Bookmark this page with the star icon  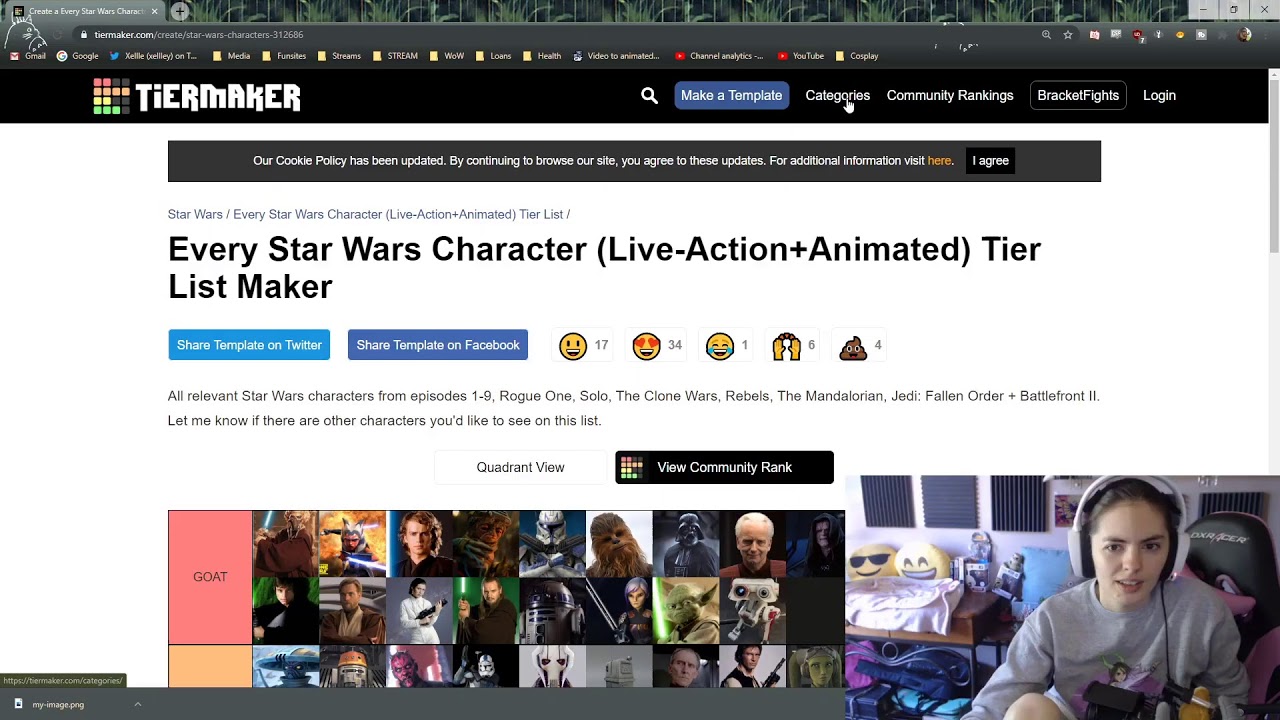tap(1068, 35)
